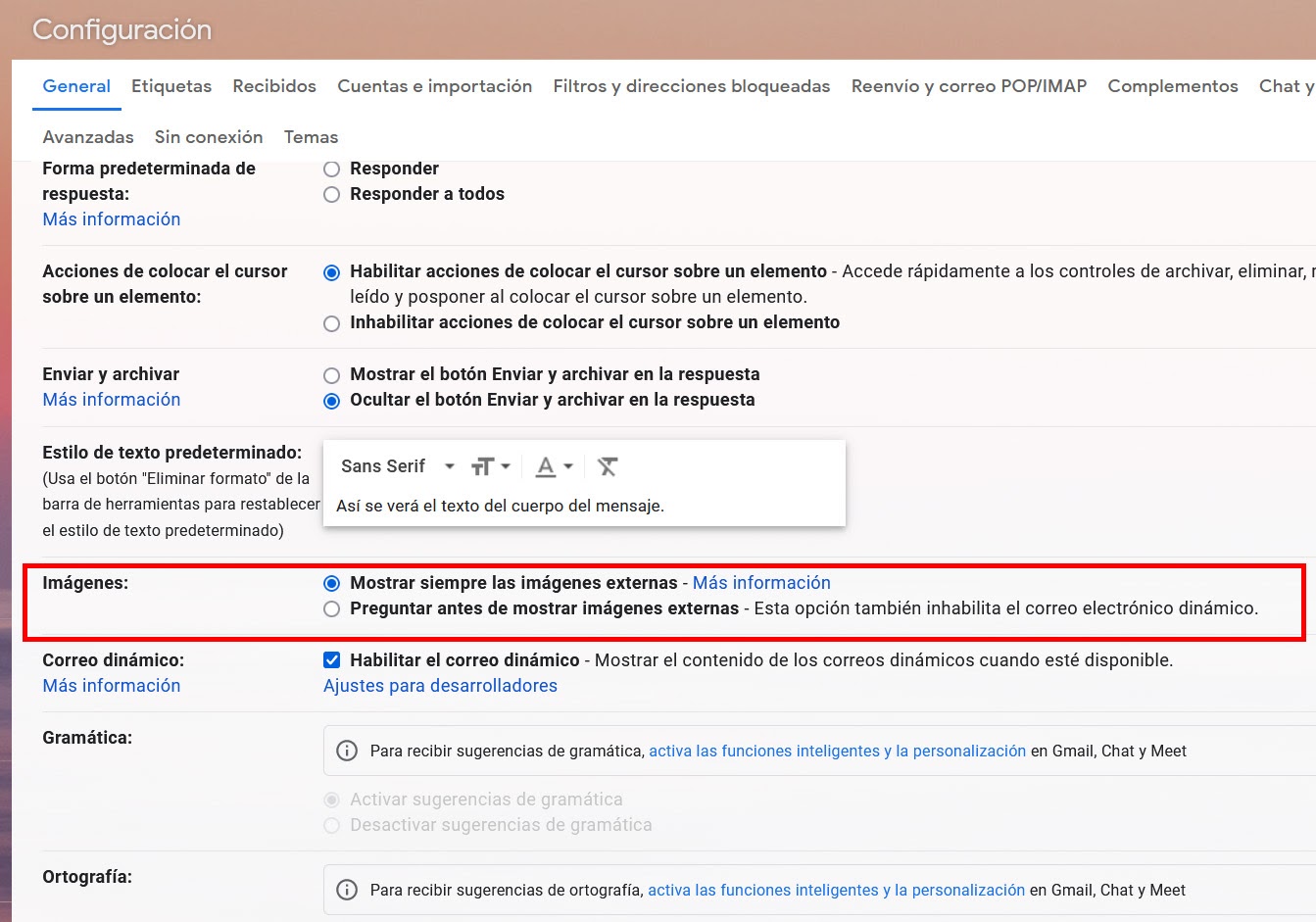Image resolution: width=1316 pixels, height=922 pixels.
Task: Open the Recibidos tab
Action: pyautogui.click(x=274, y=86)
